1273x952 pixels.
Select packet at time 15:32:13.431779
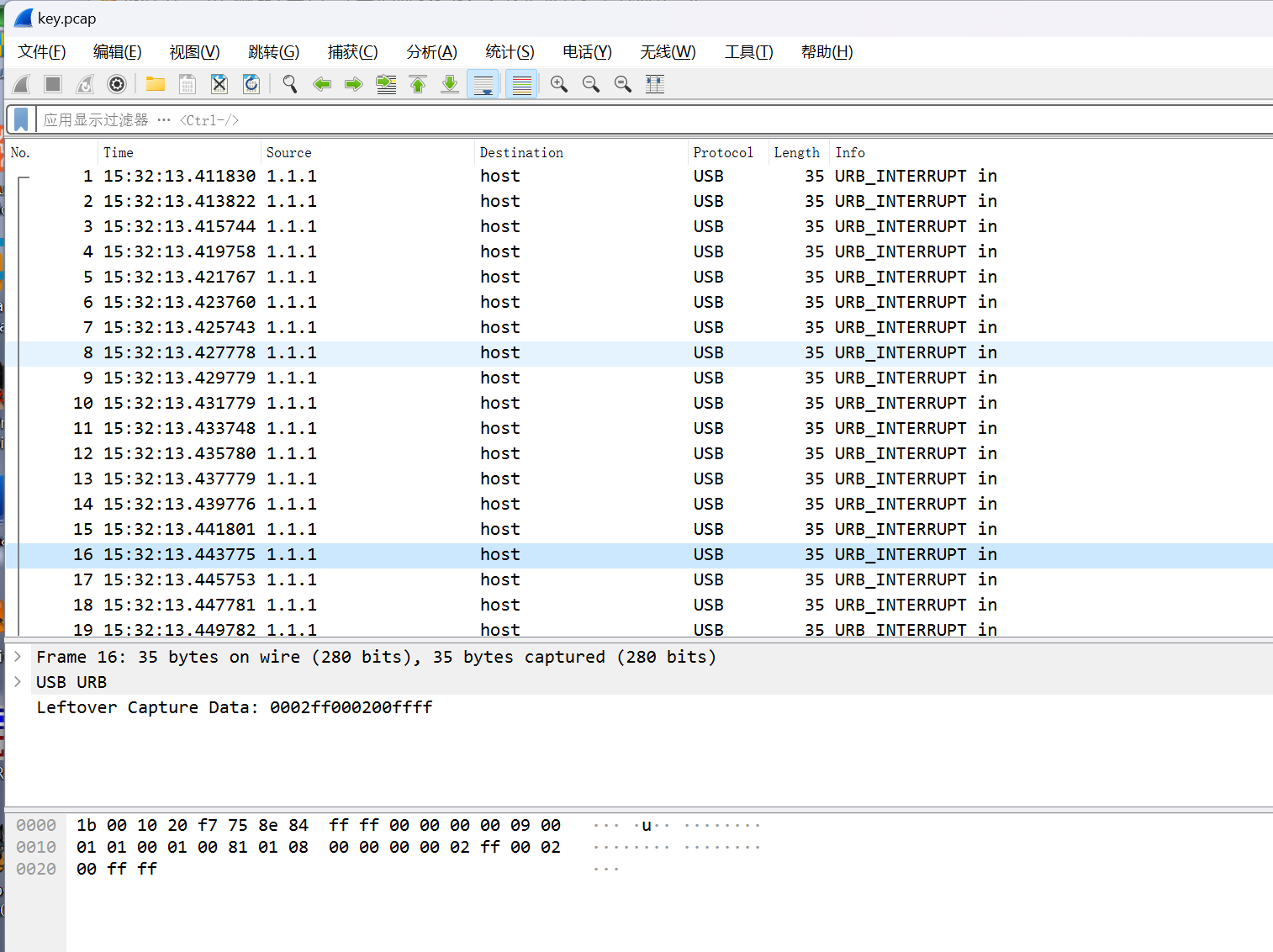[x=639, y=403]
